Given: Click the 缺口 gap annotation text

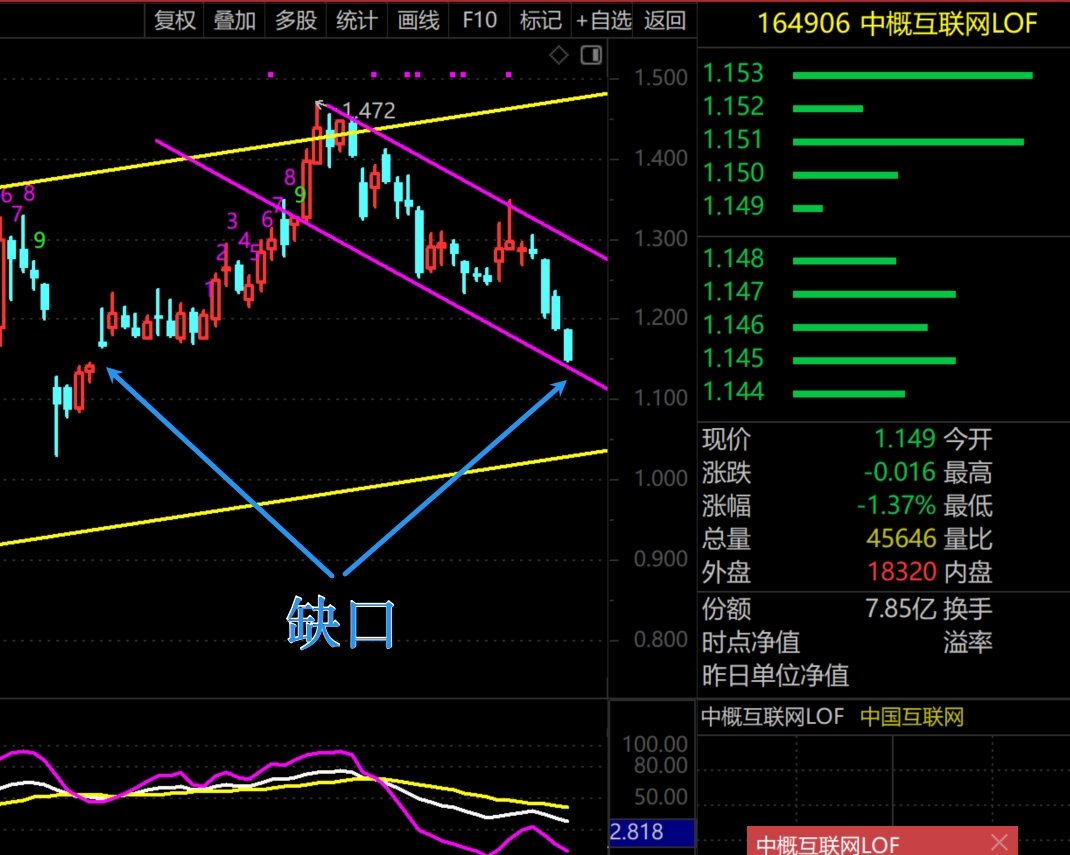Looking at the screenshot, I should 342,622.
